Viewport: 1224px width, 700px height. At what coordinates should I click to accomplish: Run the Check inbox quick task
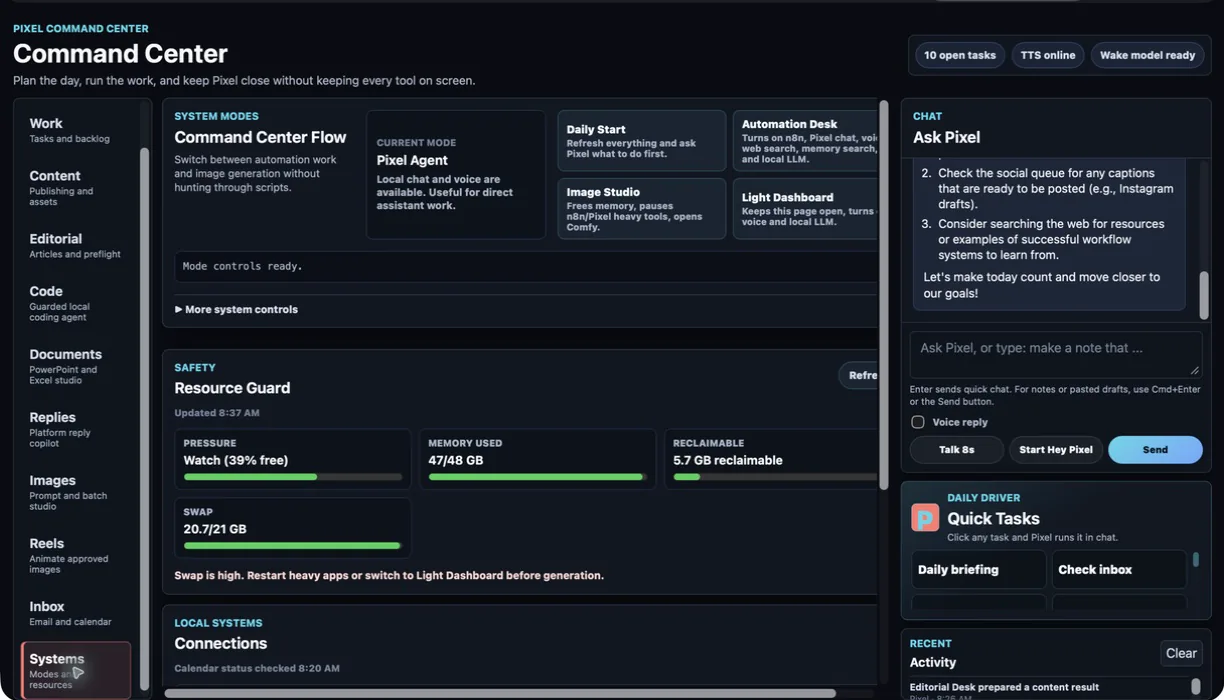pos(1119,569)
